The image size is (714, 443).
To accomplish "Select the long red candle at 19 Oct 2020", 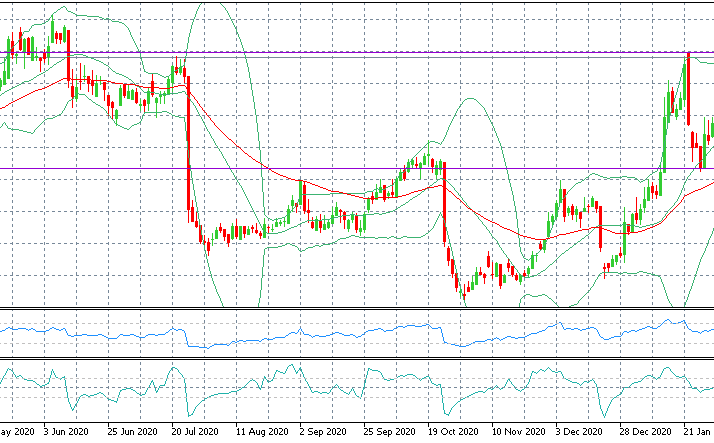I will pos(444,204).
